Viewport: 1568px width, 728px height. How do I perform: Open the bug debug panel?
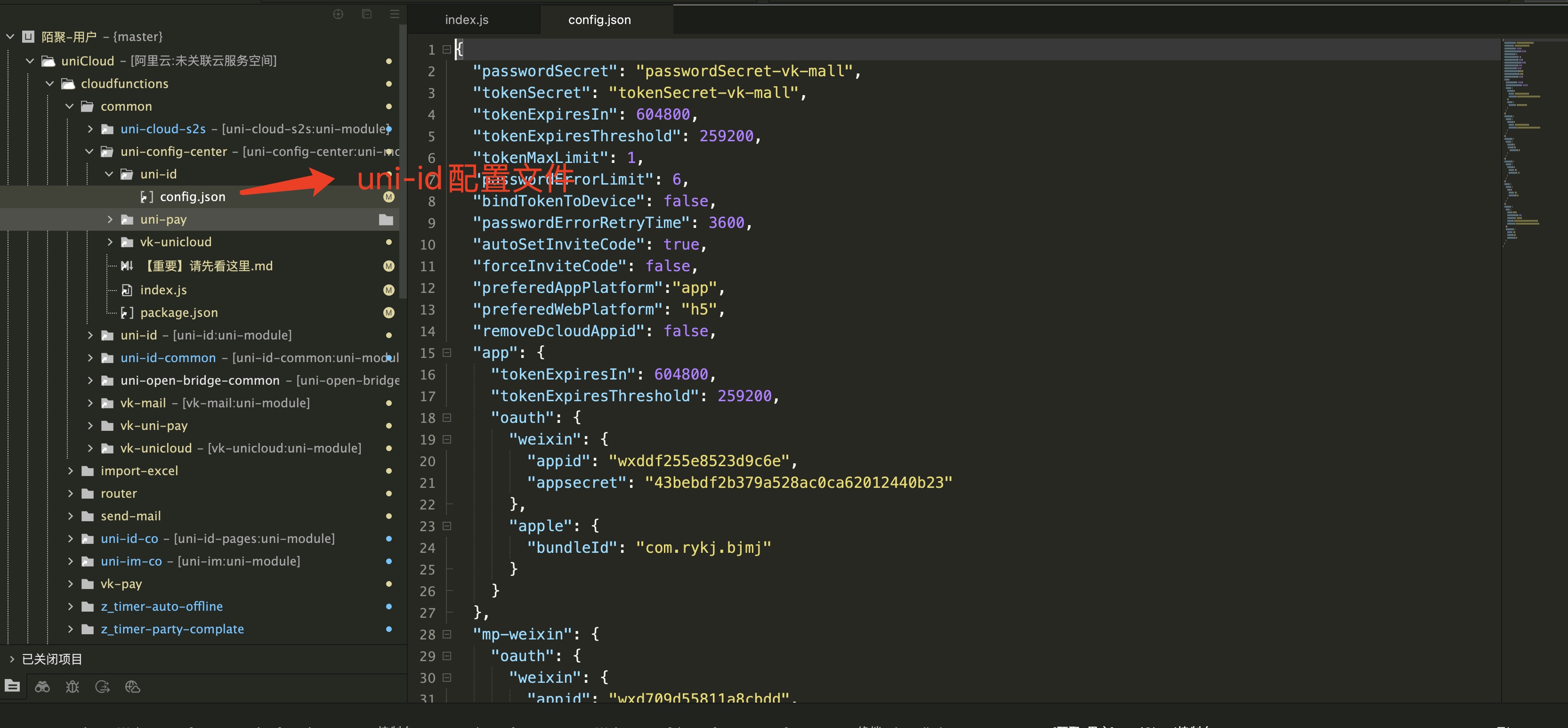pos(73,687)
